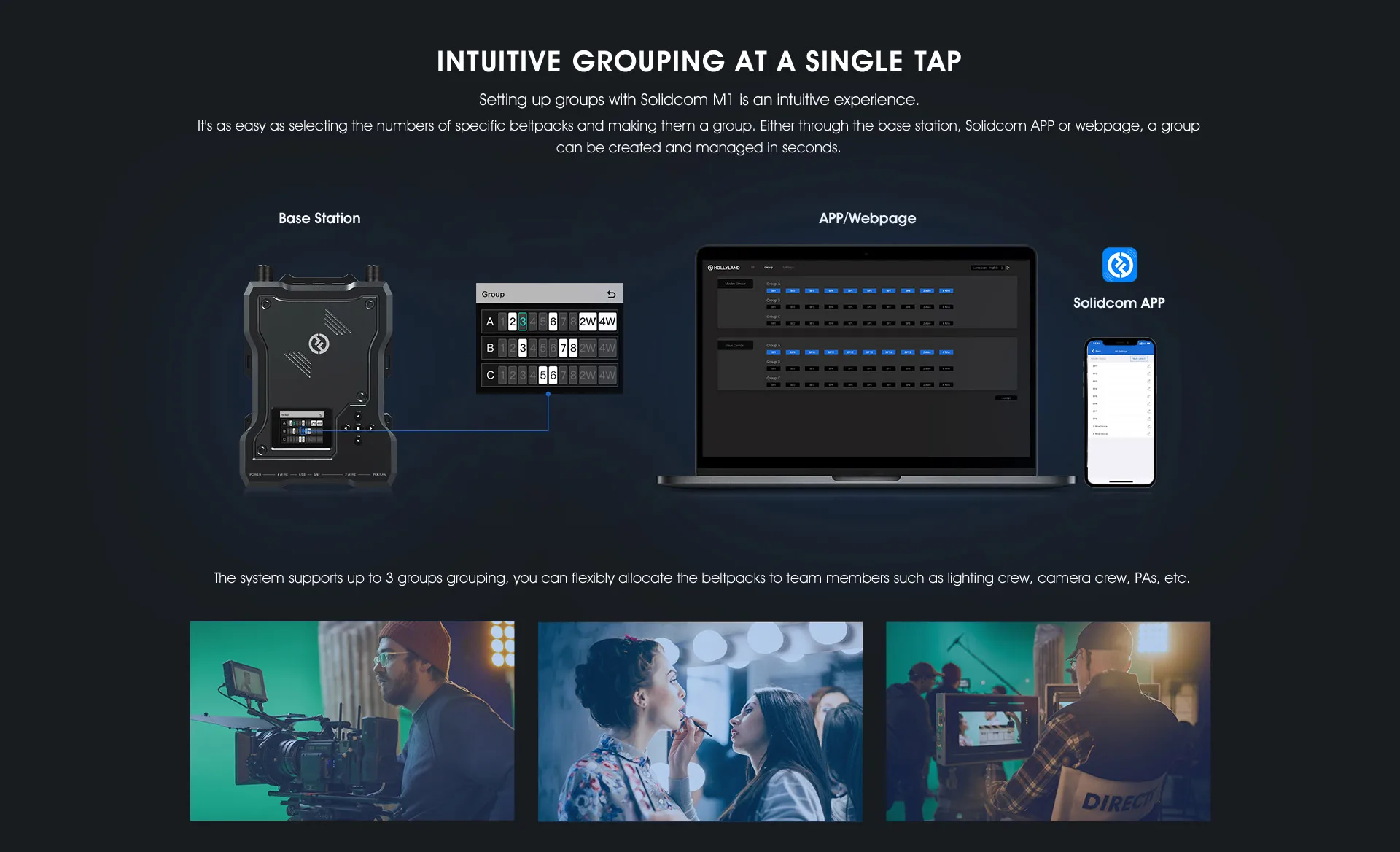The height and width of the screenshot is (852, 1400).
Task: Click the cameraman with green screen photo
Action: click(351, 721)
